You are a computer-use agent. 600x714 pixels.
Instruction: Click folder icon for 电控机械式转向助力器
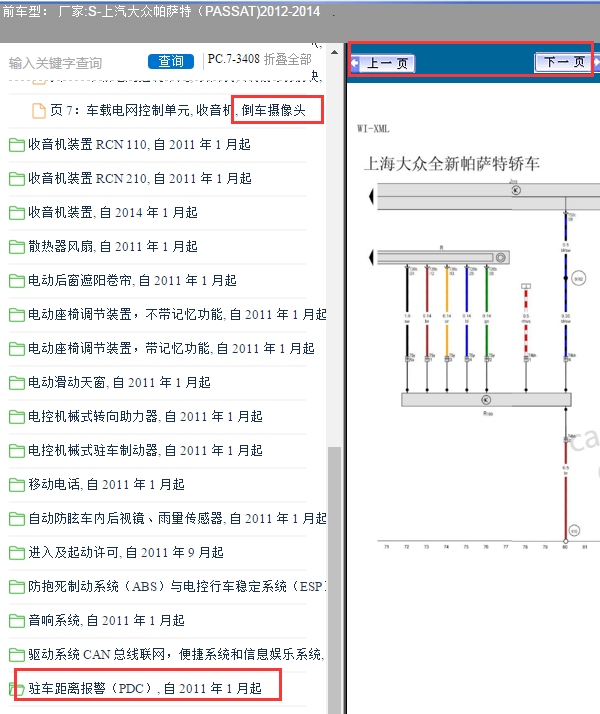[17, 417]
